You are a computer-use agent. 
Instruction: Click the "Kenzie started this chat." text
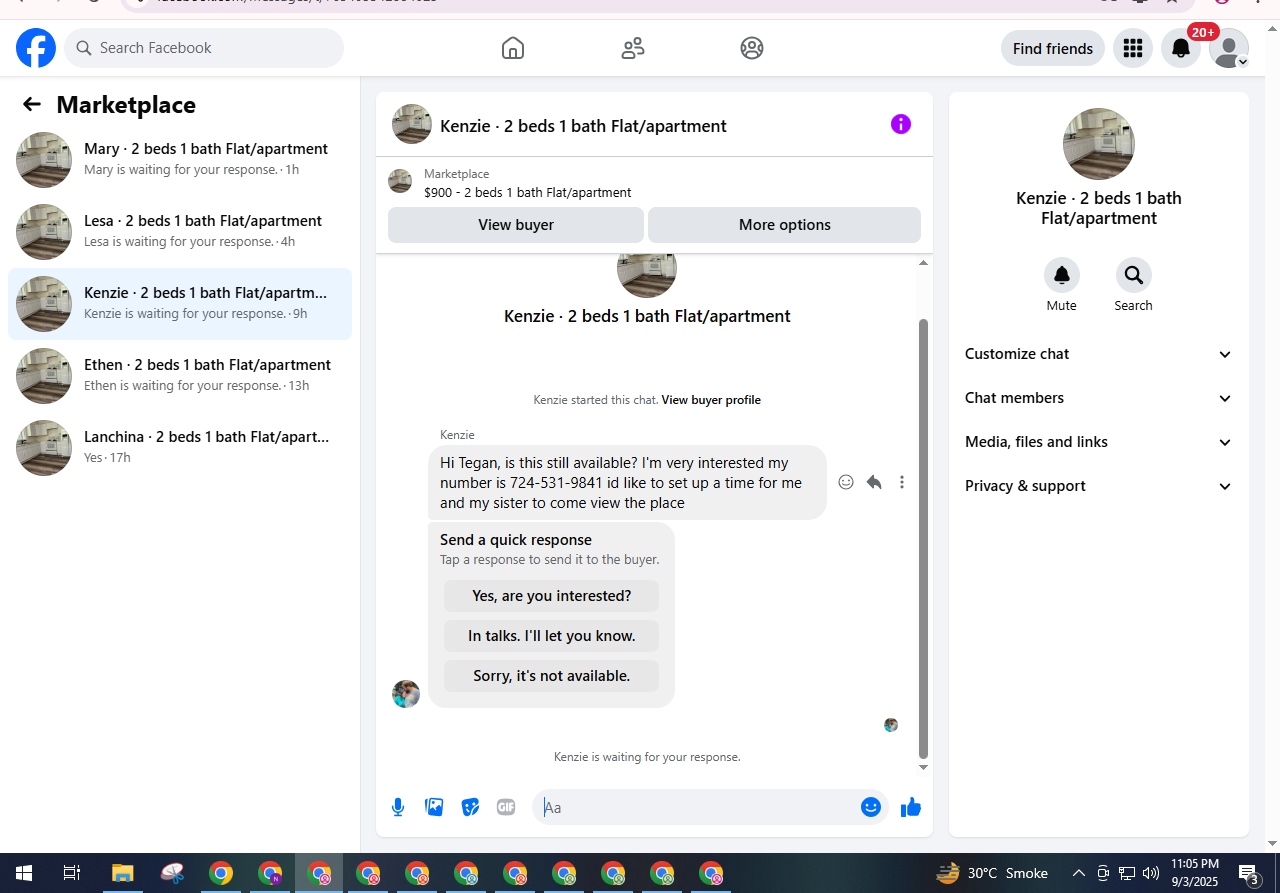596,400
